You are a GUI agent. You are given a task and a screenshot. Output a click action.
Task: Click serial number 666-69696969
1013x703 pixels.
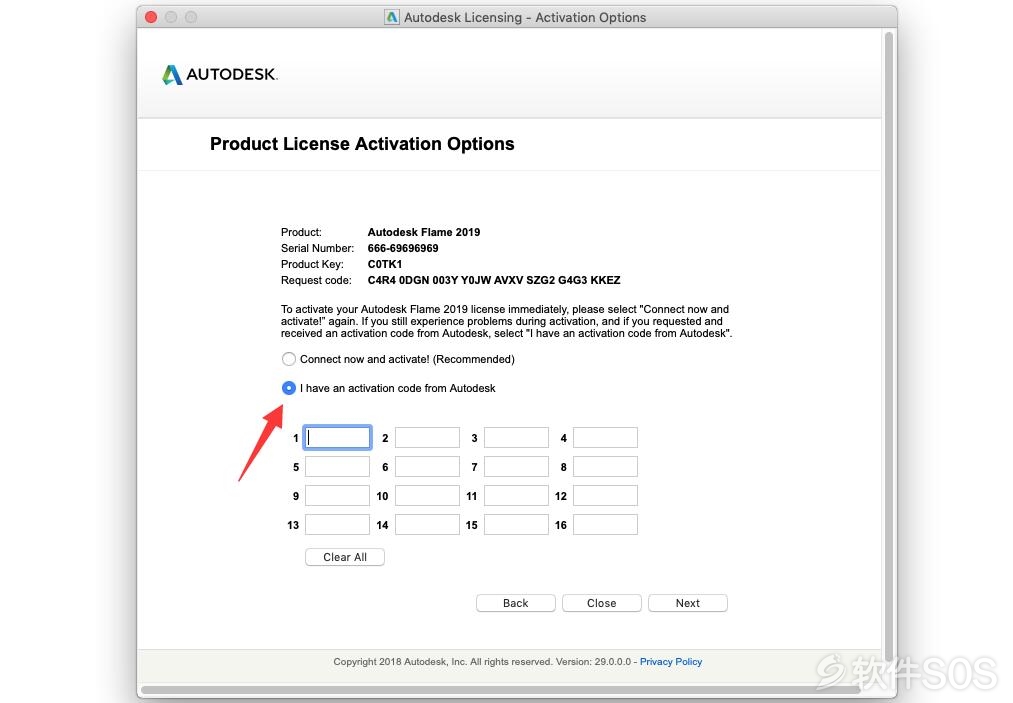pyautogui.click(x=402, y=248)
